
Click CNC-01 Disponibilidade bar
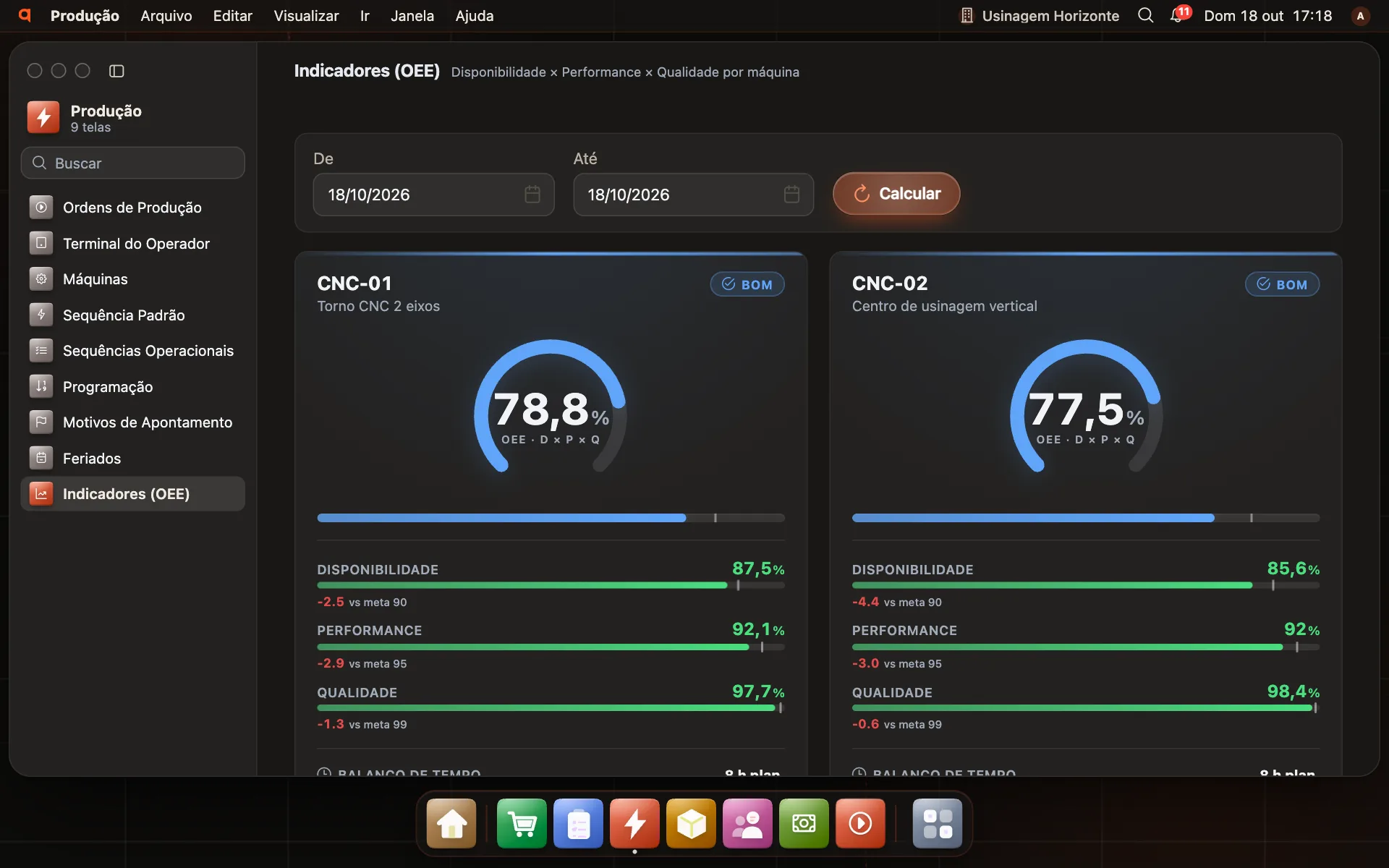pyautogui.click(x=551, y=585)
